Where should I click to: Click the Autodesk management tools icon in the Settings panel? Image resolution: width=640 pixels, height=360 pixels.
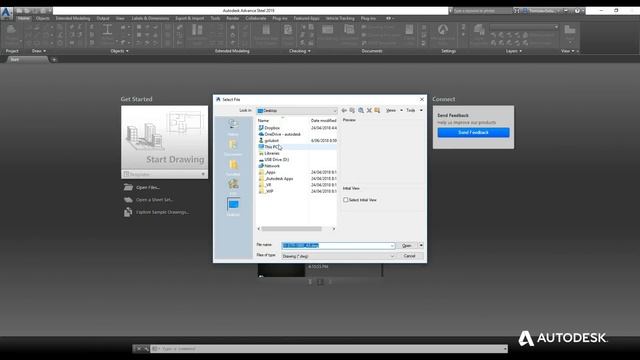(x=443, y=30)
